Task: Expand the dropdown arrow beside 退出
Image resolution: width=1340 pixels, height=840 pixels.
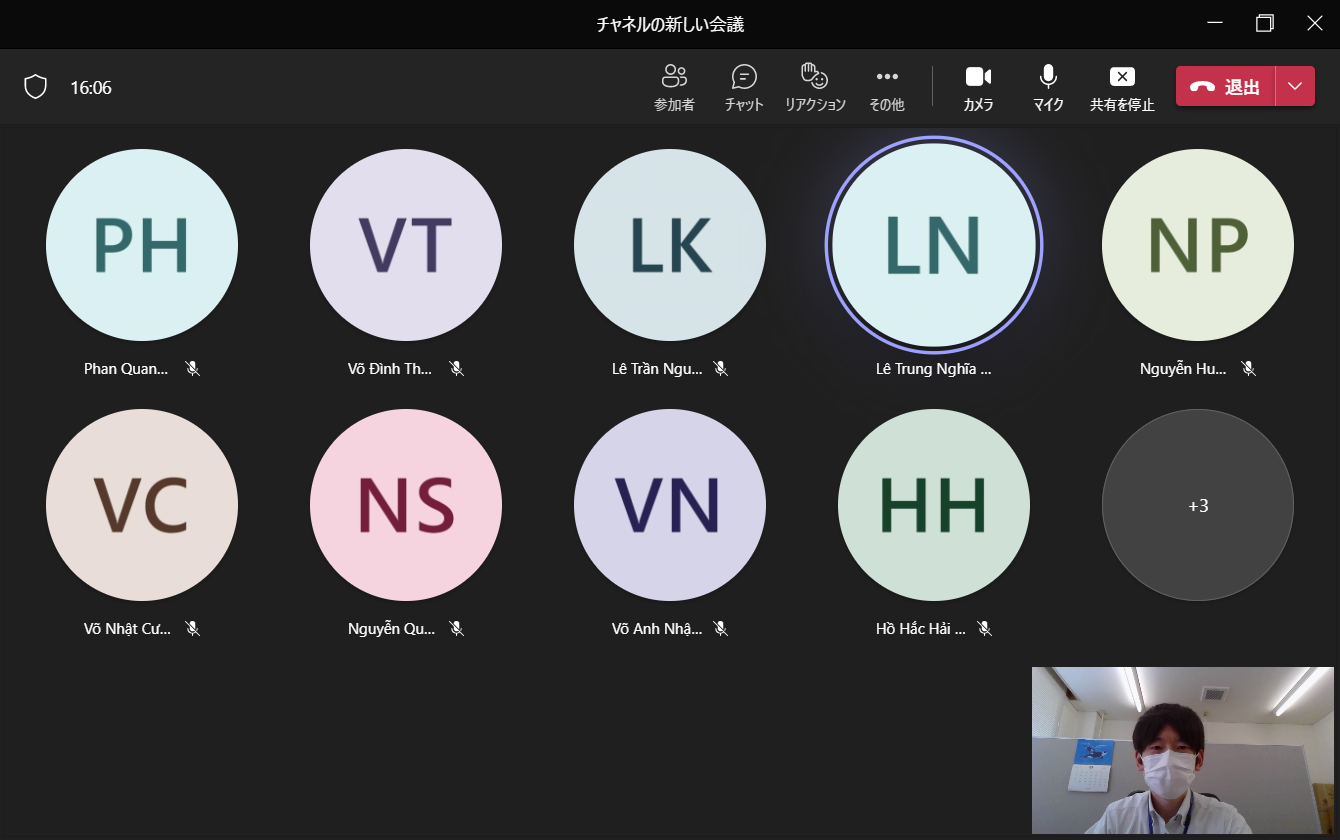Action: pyautogui.click(x=1295, y=87)
